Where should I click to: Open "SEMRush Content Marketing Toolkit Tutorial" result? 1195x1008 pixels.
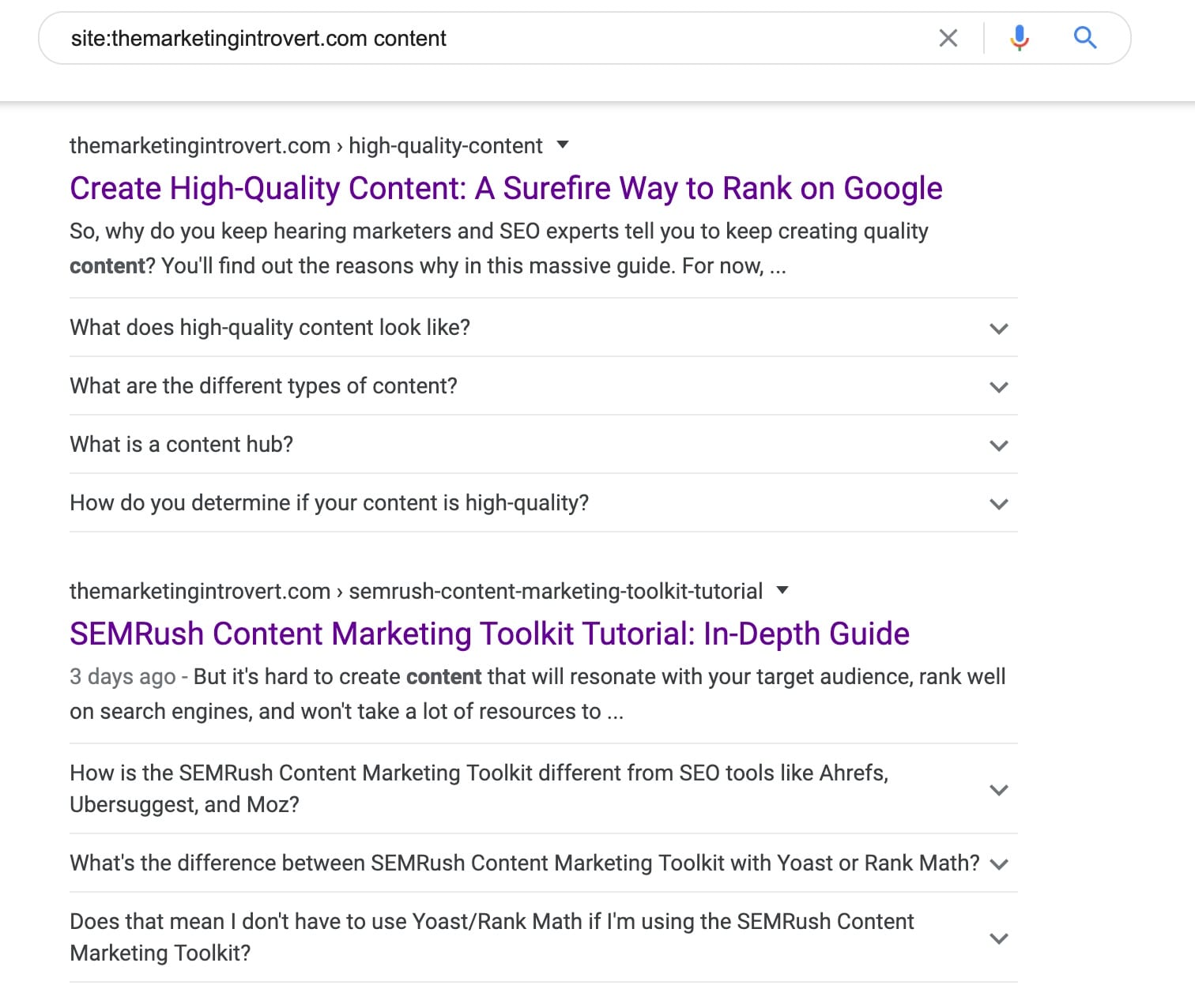pyautogui.click(x=489, y=633)
